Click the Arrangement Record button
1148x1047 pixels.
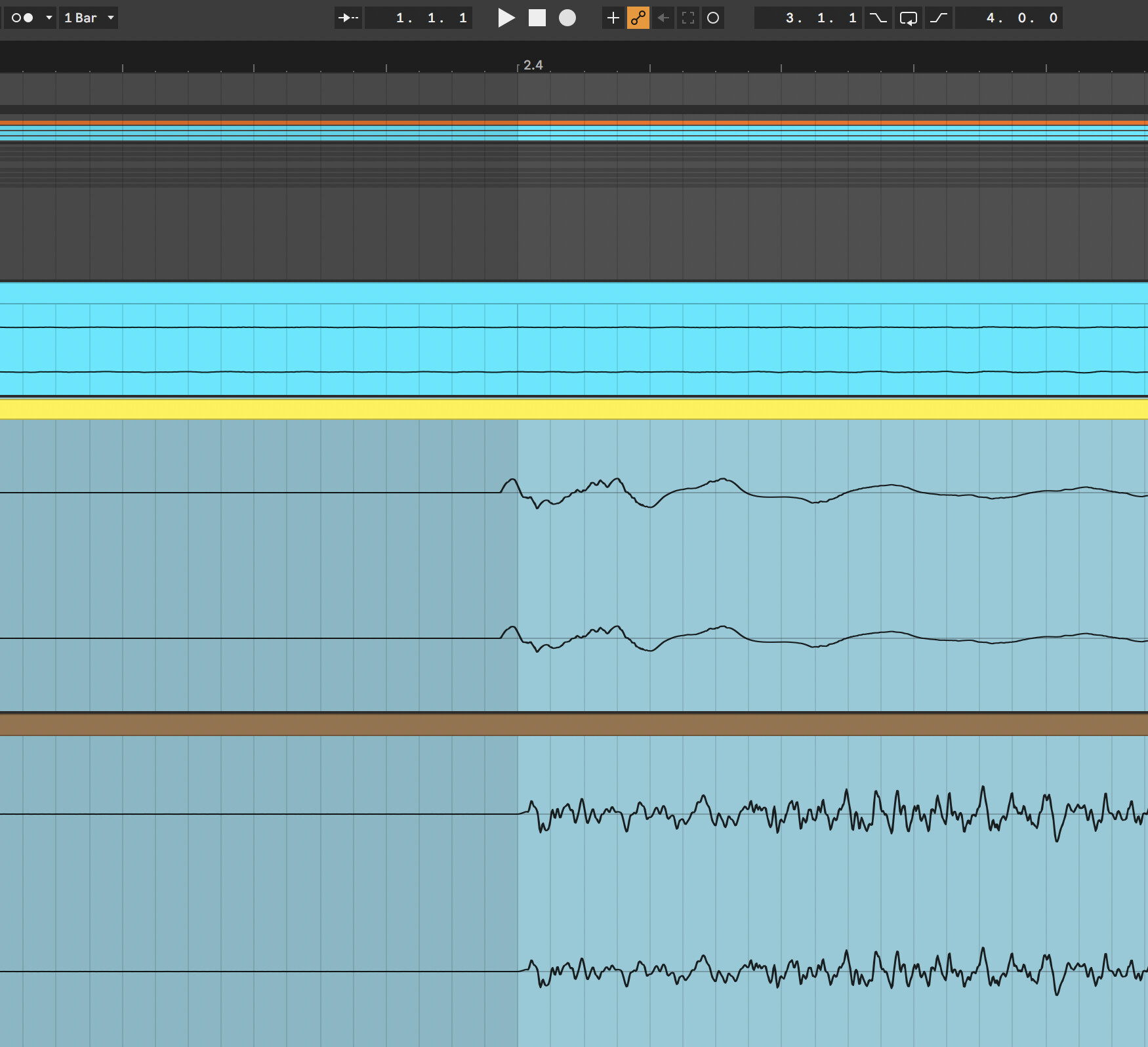coord(567,18)
